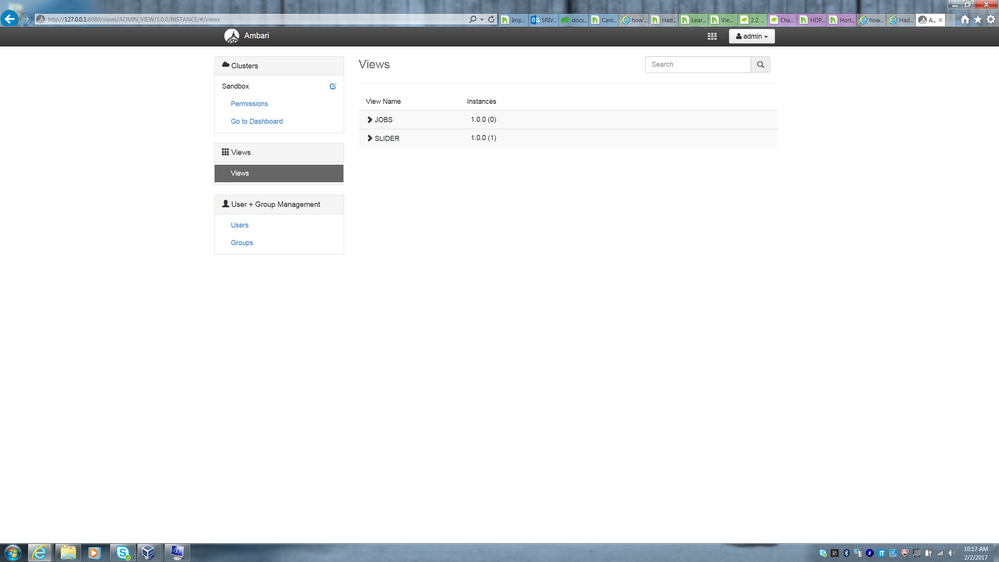Screen dimensions: 999x562
Task: Open File Explorer in taskbar
Action: 68,552
